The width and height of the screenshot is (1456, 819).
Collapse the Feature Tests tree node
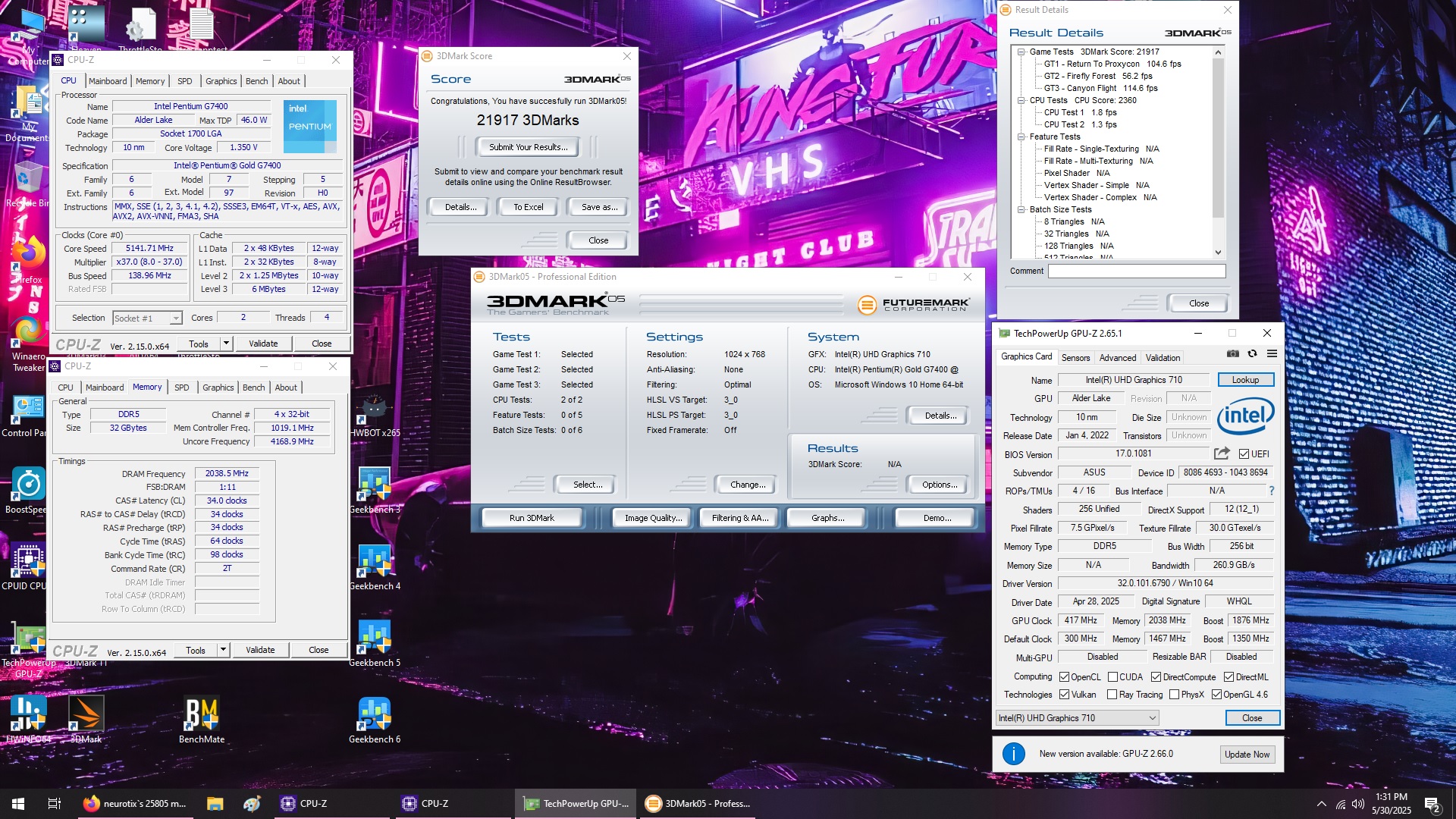pos(1021,136)
